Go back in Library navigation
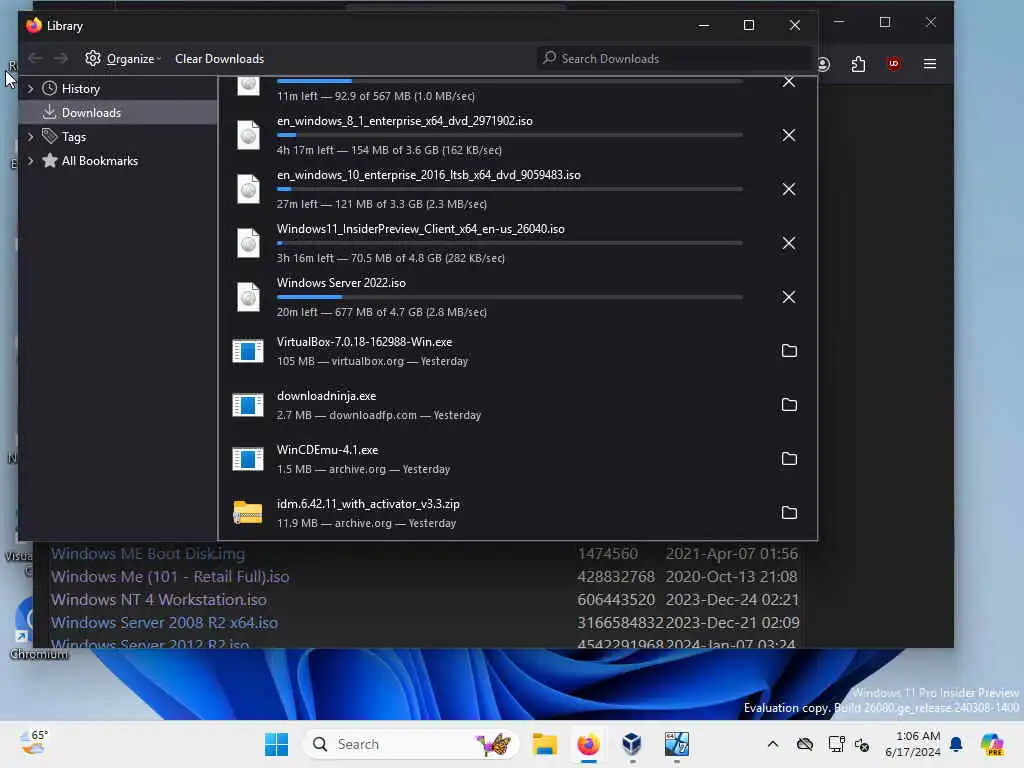1024x768 pixels. (x=35, y=59)
